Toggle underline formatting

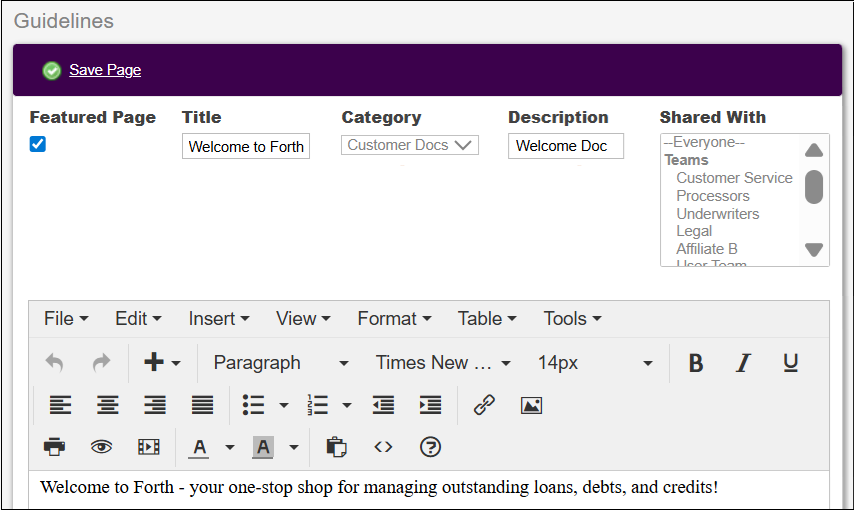click(790, 363)
